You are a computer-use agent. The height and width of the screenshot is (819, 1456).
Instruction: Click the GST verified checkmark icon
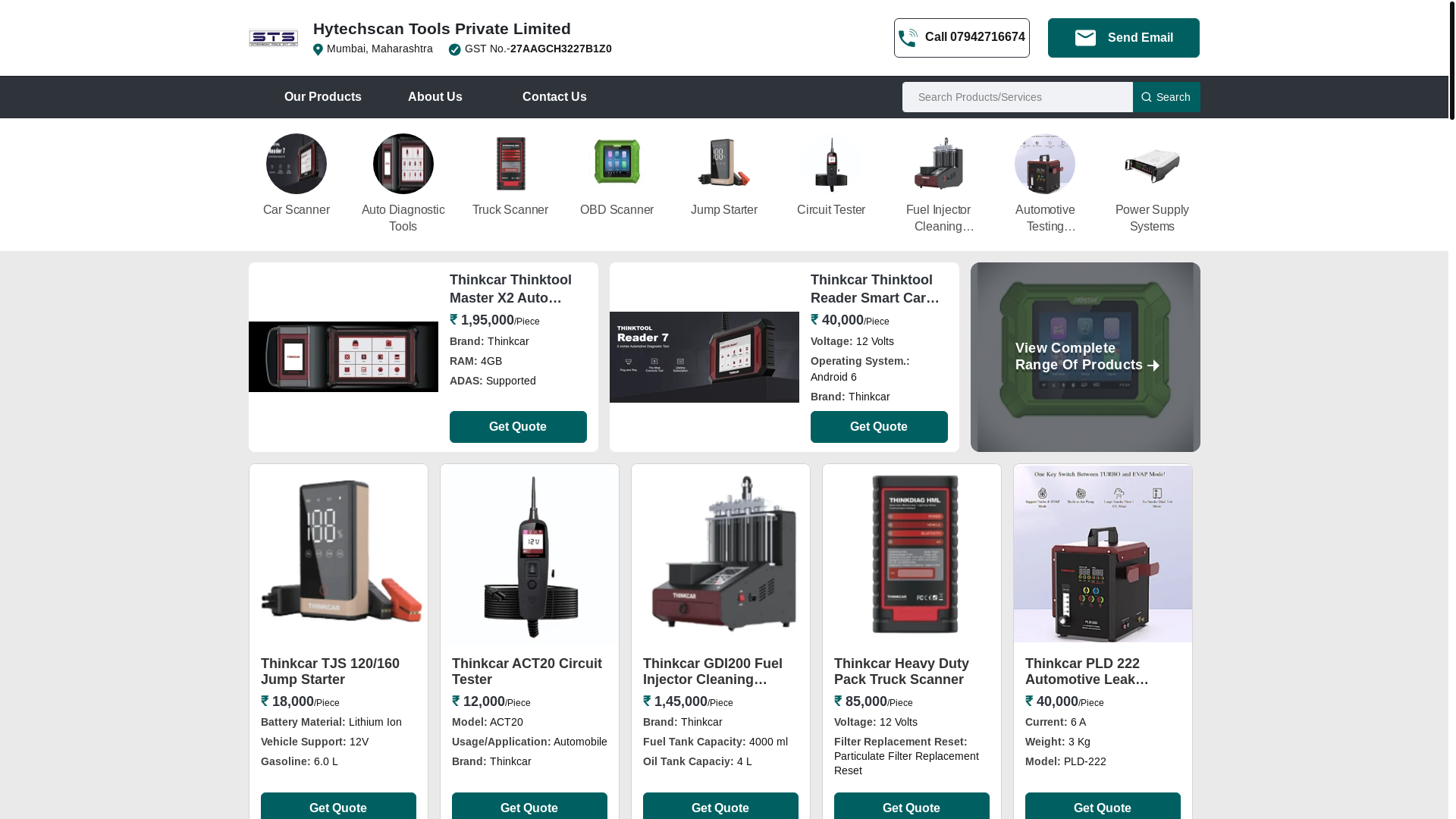[x=454, y=50]
